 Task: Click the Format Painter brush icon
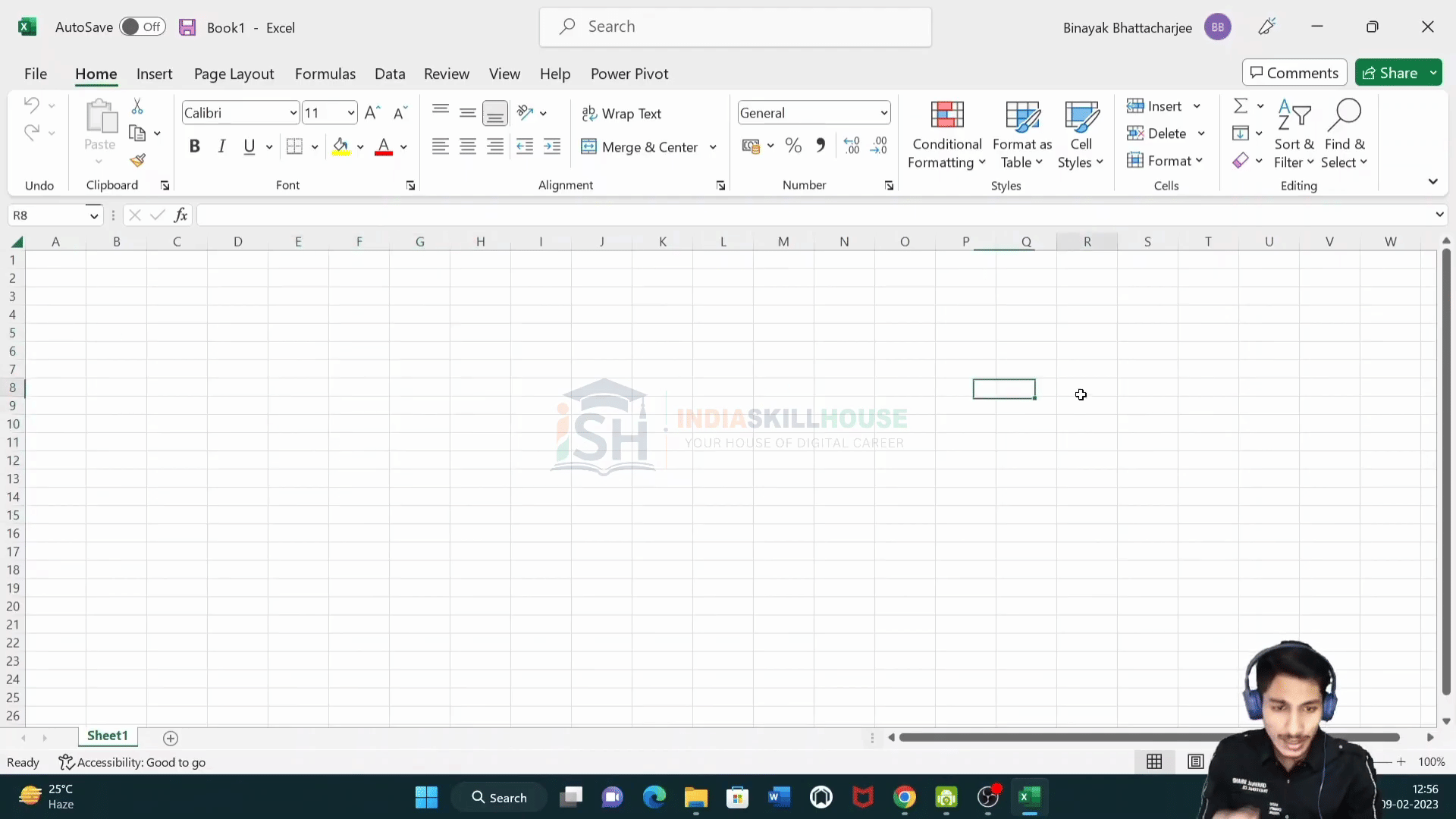pyautogui.click(x=137, y=160)
